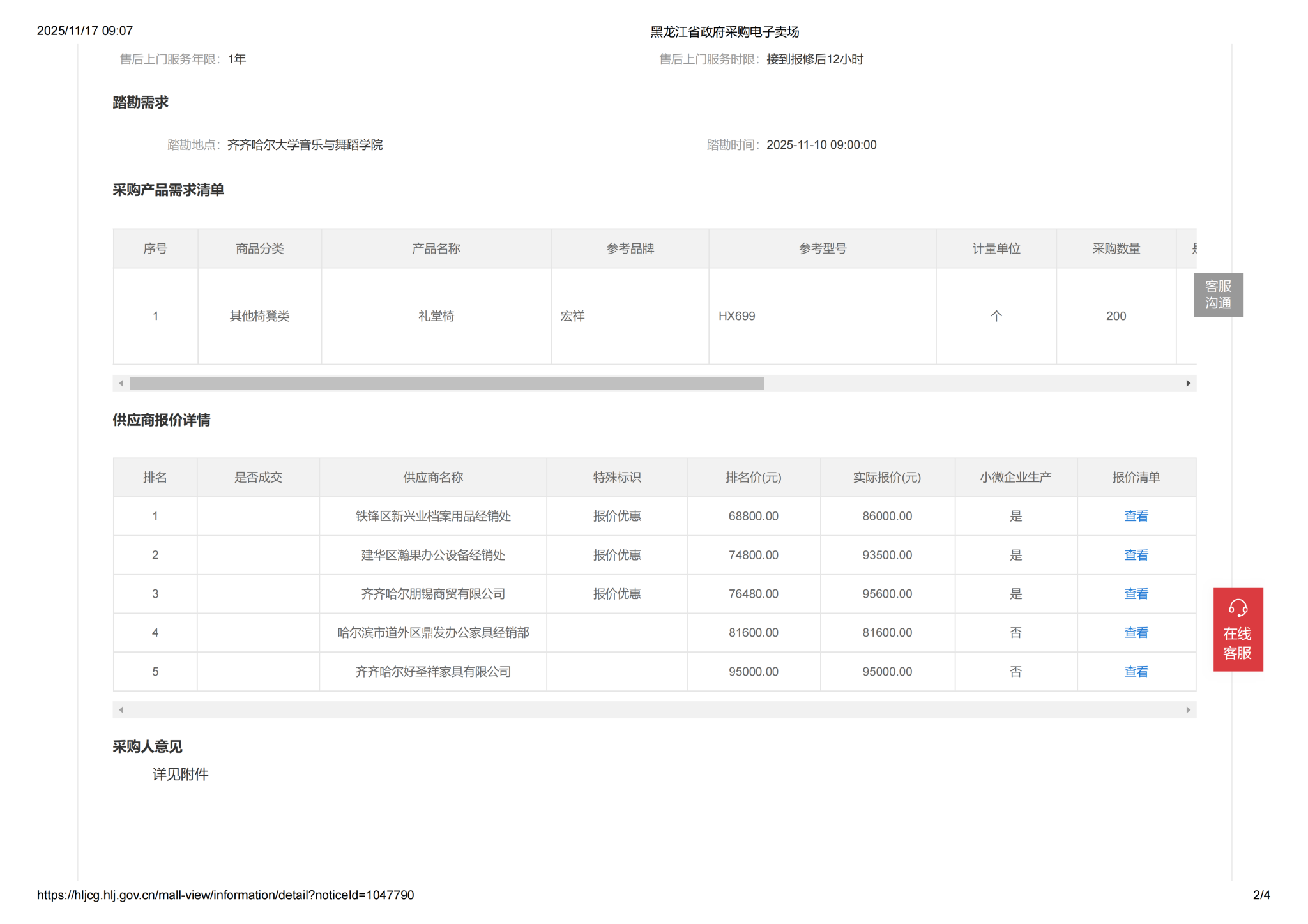
Task: Click the 供应商名称 column header
Action: pyautogui.click(x=432, y=477)
